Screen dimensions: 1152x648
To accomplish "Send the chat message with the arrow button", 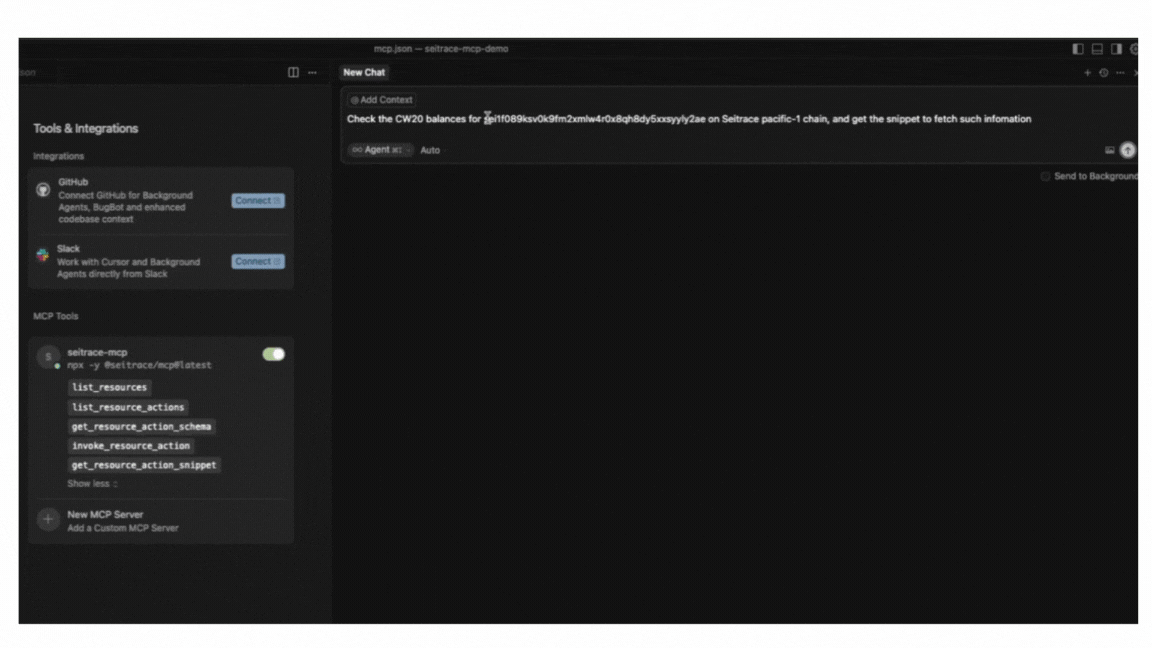I will [x=1127, y=150].
